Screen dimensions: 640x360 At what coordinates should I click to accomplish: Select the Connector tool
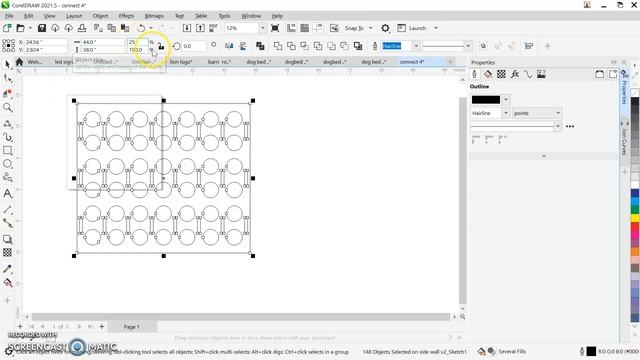tap(7, 223)
